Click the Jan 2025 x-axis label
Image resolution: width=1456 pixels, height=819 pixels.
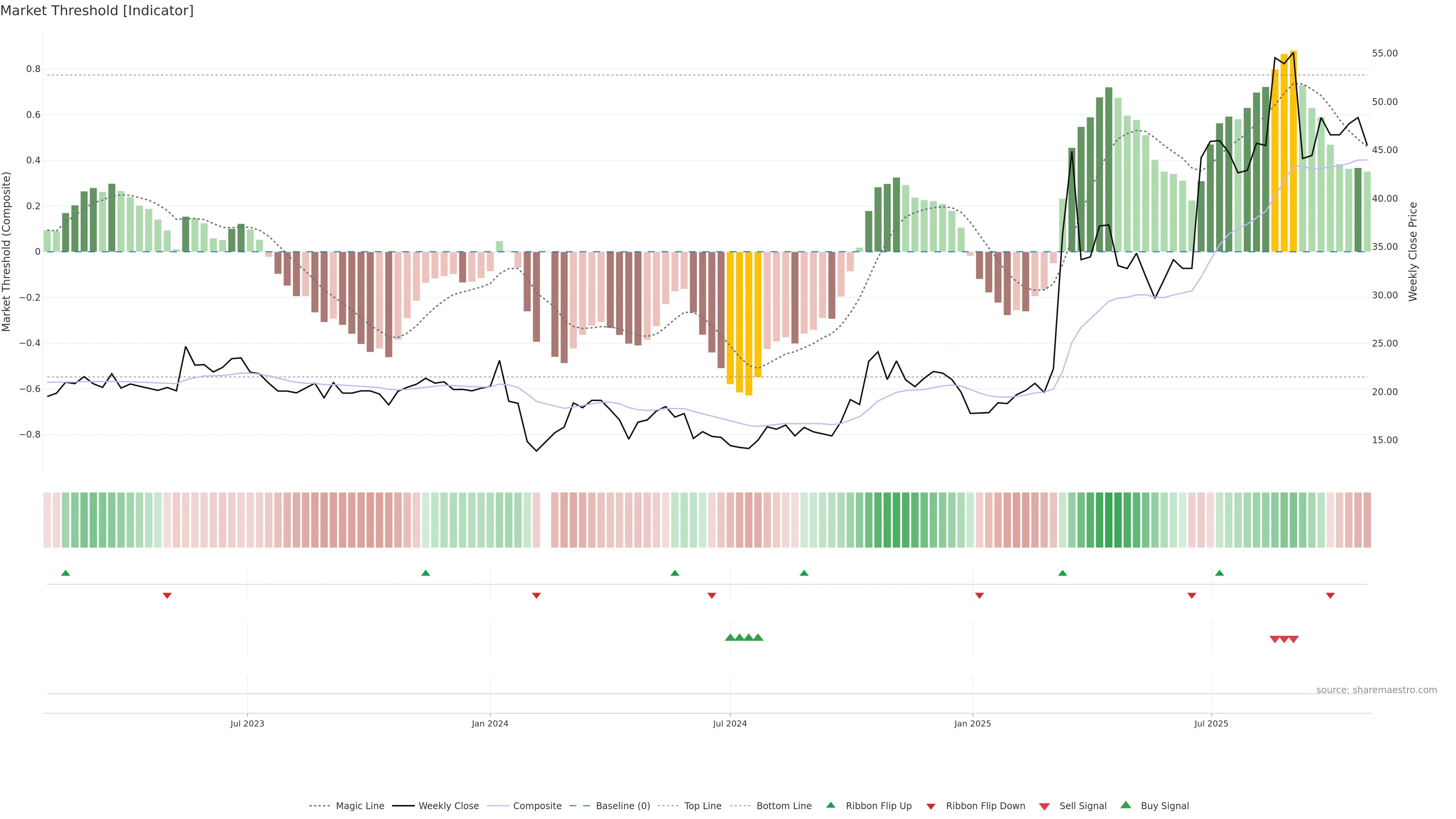click(972, 723)
